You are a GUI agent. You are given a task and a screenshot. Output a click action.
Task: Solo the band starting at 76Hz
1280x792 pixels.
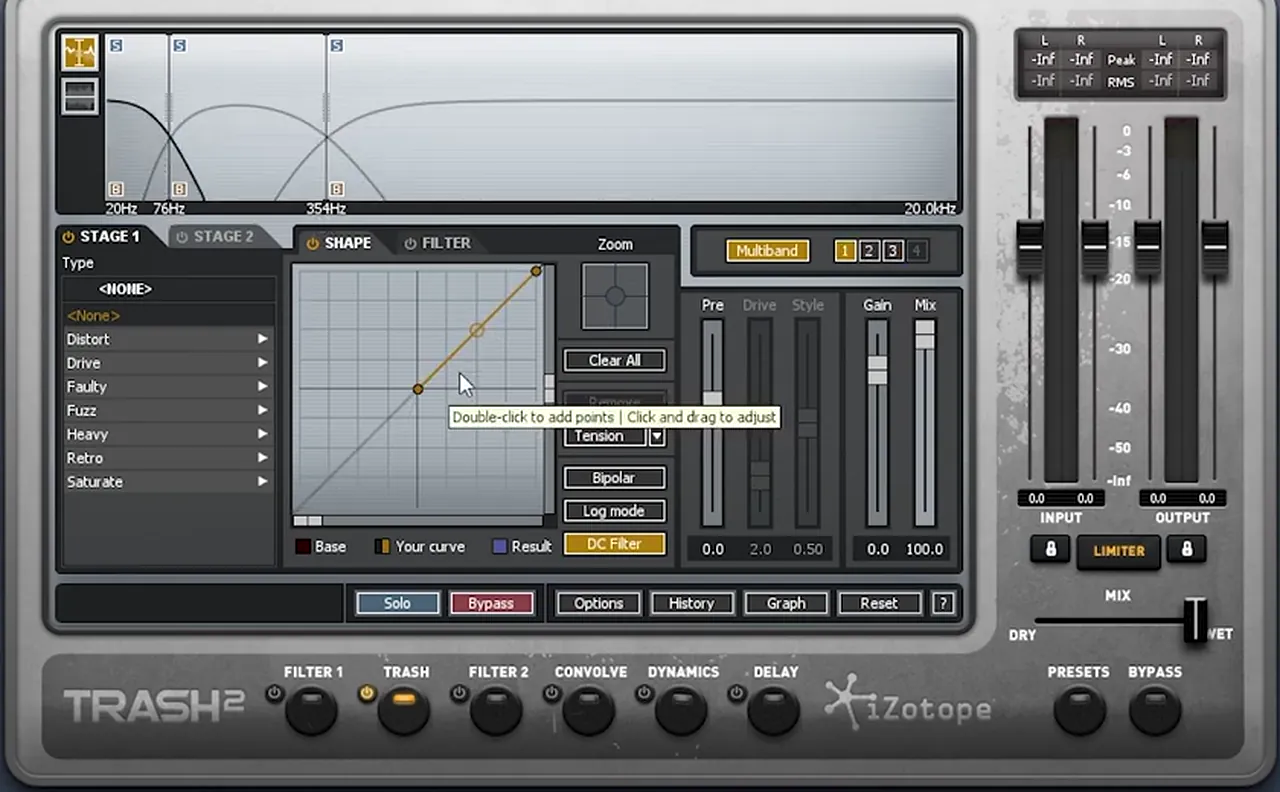pyautogui.click(x=179, y=45)
